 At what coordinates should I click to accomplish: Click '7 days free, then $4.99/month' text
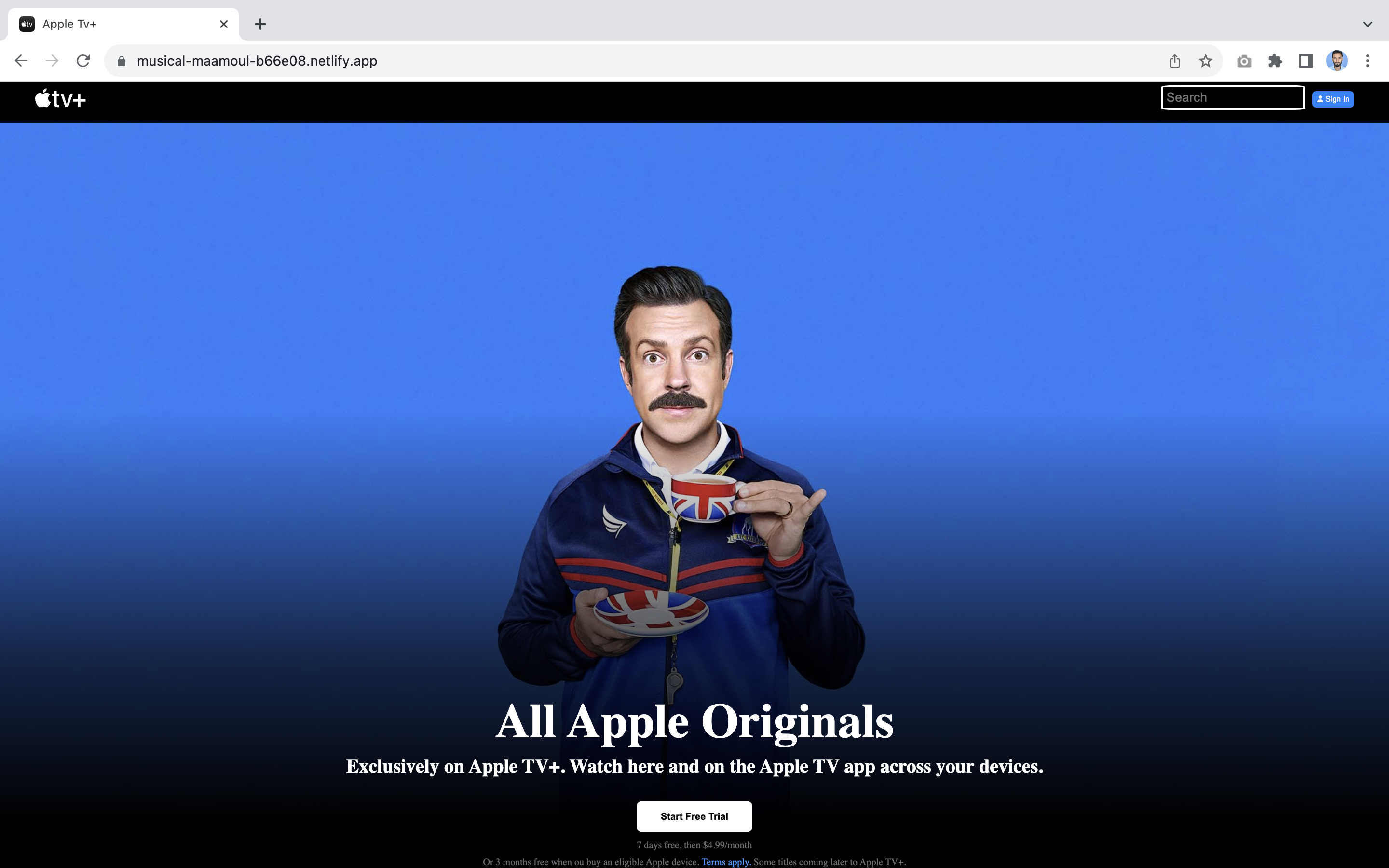coord(694,845)
